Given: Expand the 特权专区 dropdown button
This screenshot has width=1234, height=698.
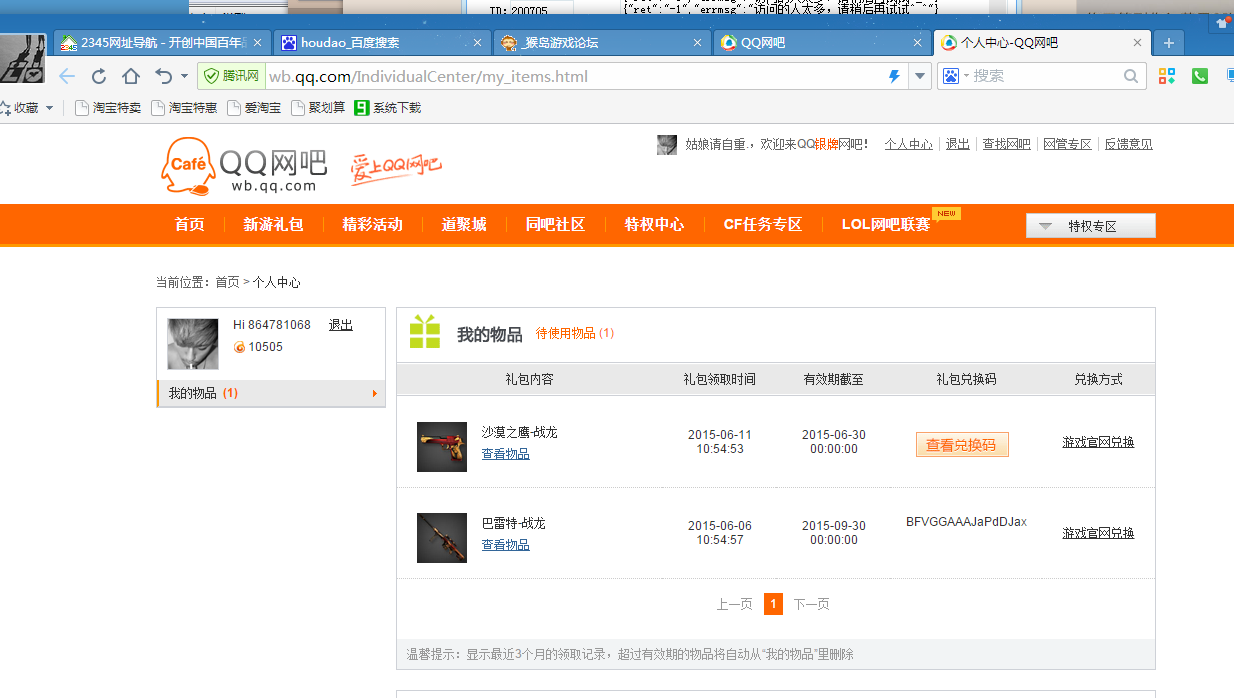Looking at the screenshot, I should [1091, 226].
